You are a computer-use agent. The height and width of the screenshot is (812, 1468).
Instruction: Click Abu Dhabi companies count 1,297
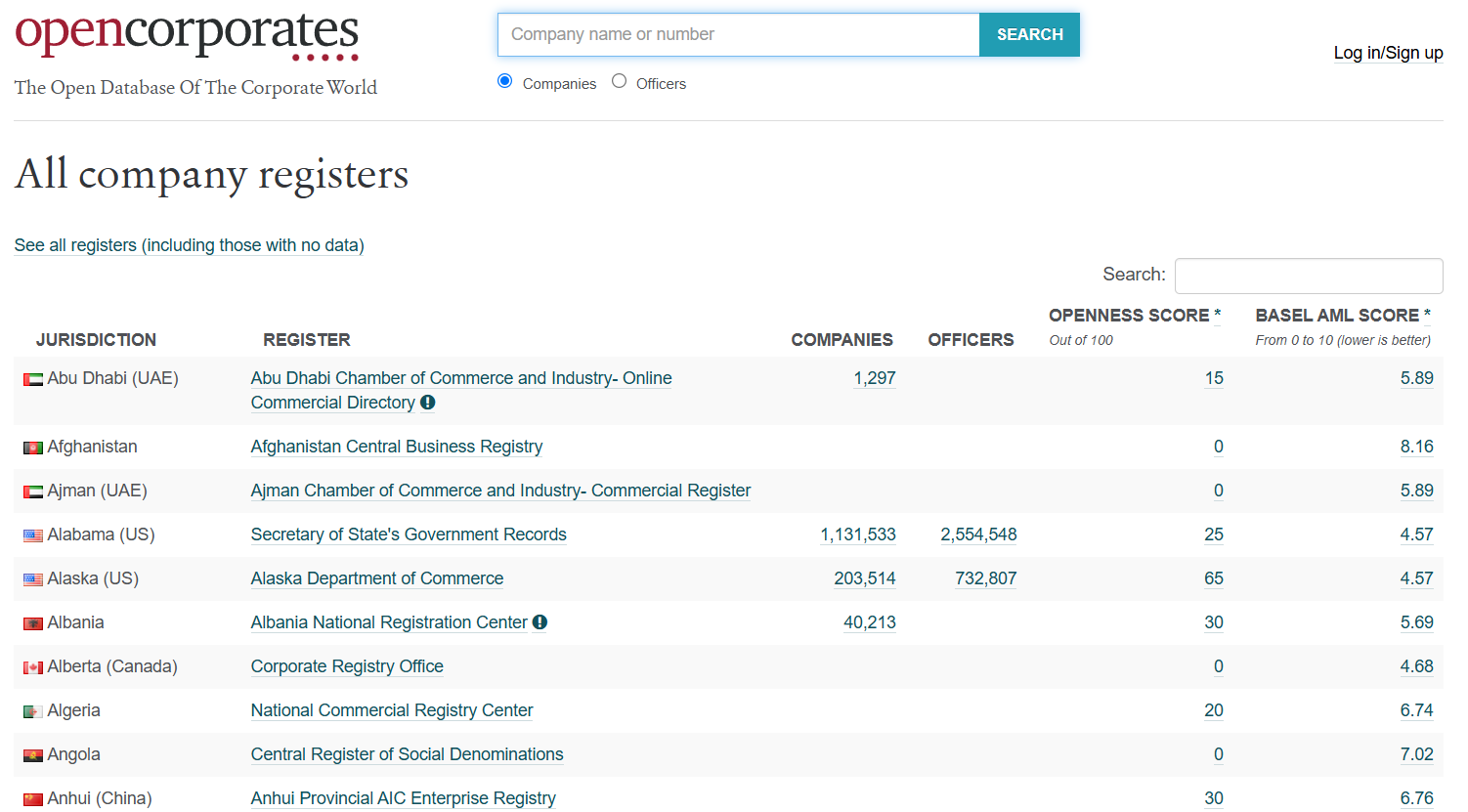point(875,378)
